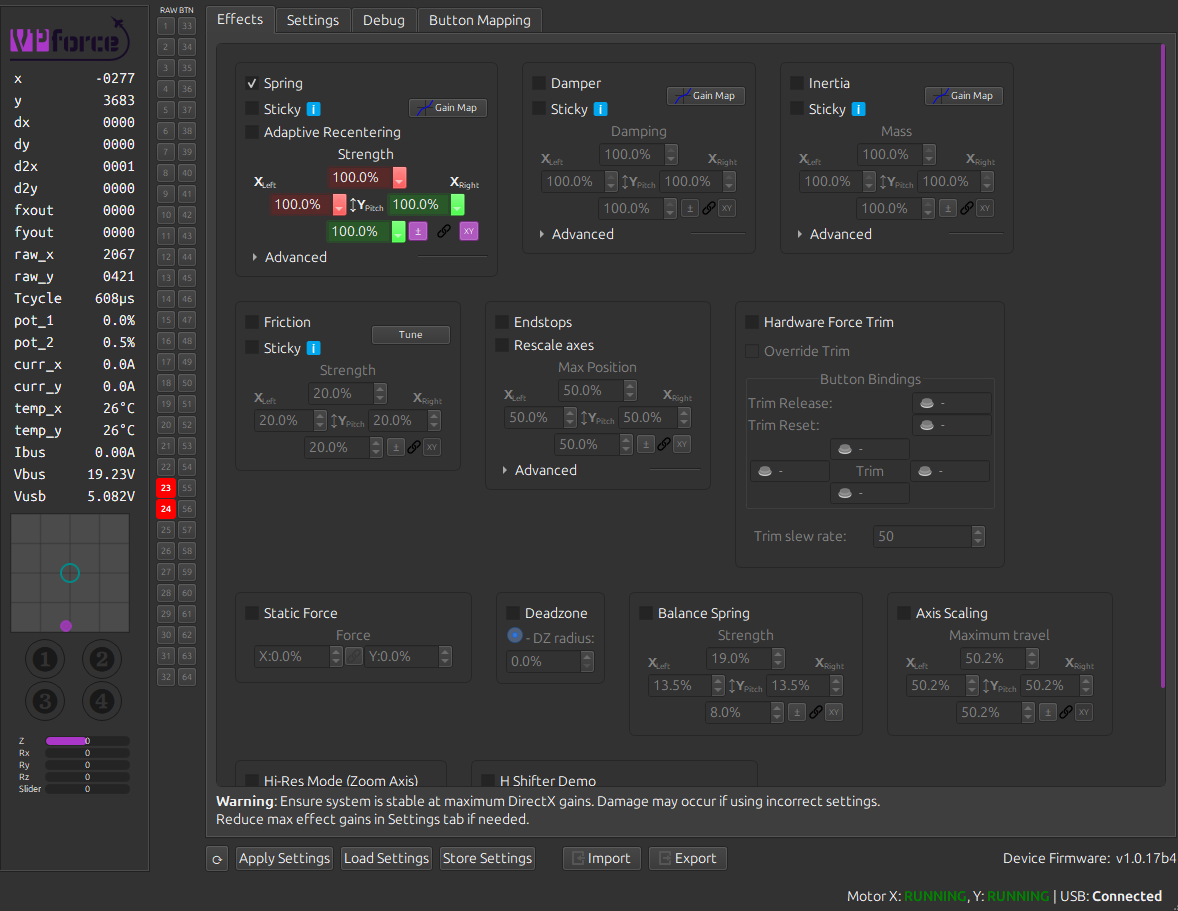1178x911 pixels.
Task: Open the Spring Gain Map
Action: point(448,107)
